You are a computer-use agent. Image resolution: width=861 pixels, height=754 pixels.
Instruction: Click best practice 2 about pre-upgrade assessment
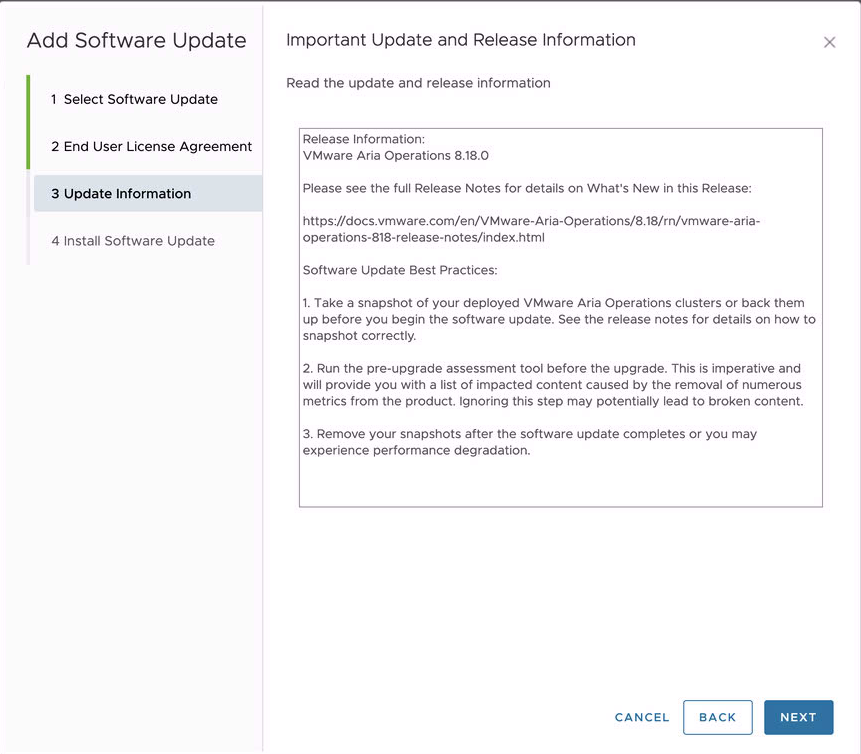(553, 384)
